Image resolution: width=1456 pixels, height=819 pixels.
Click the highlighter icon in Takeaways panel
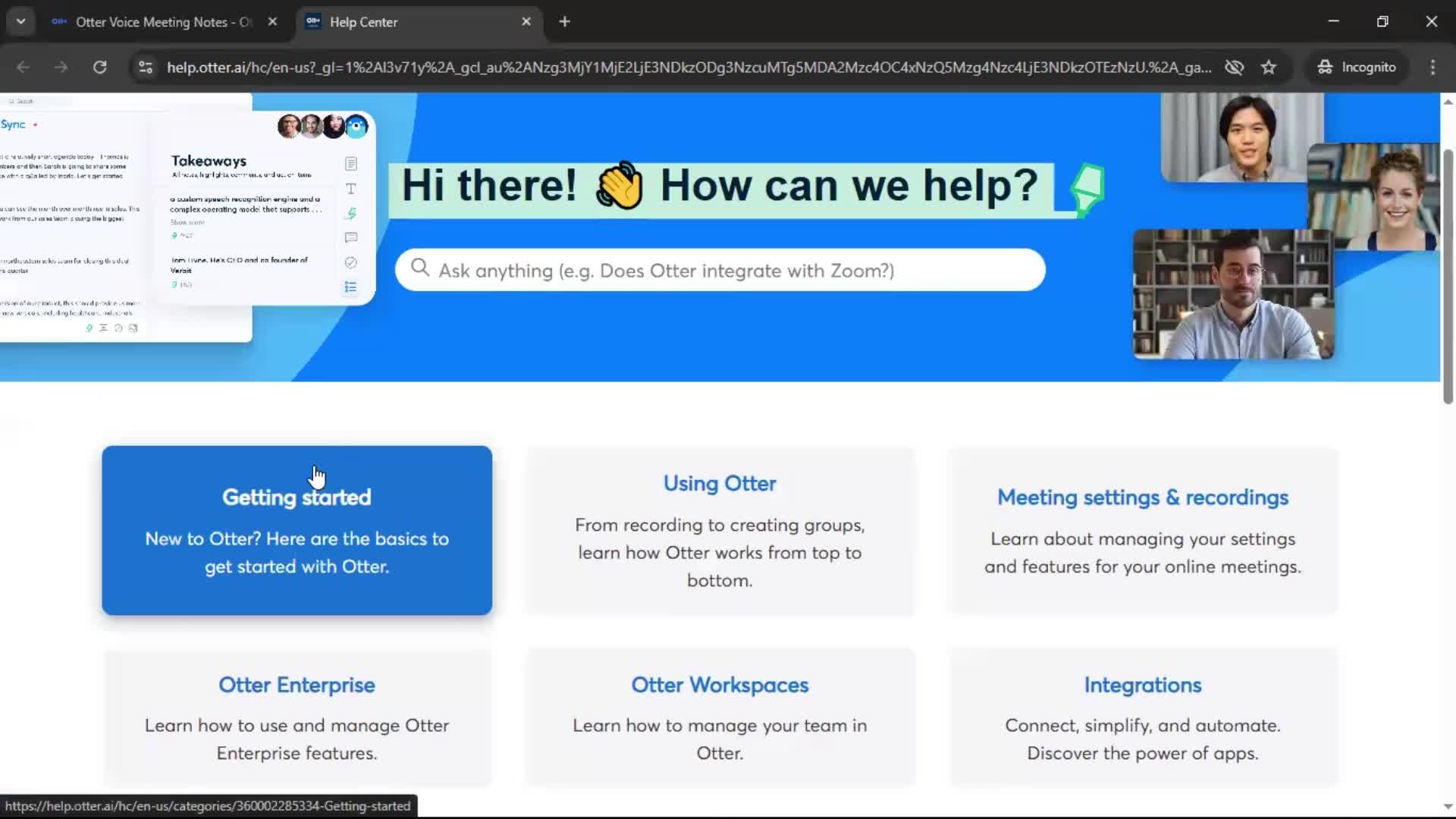point(351,213)
